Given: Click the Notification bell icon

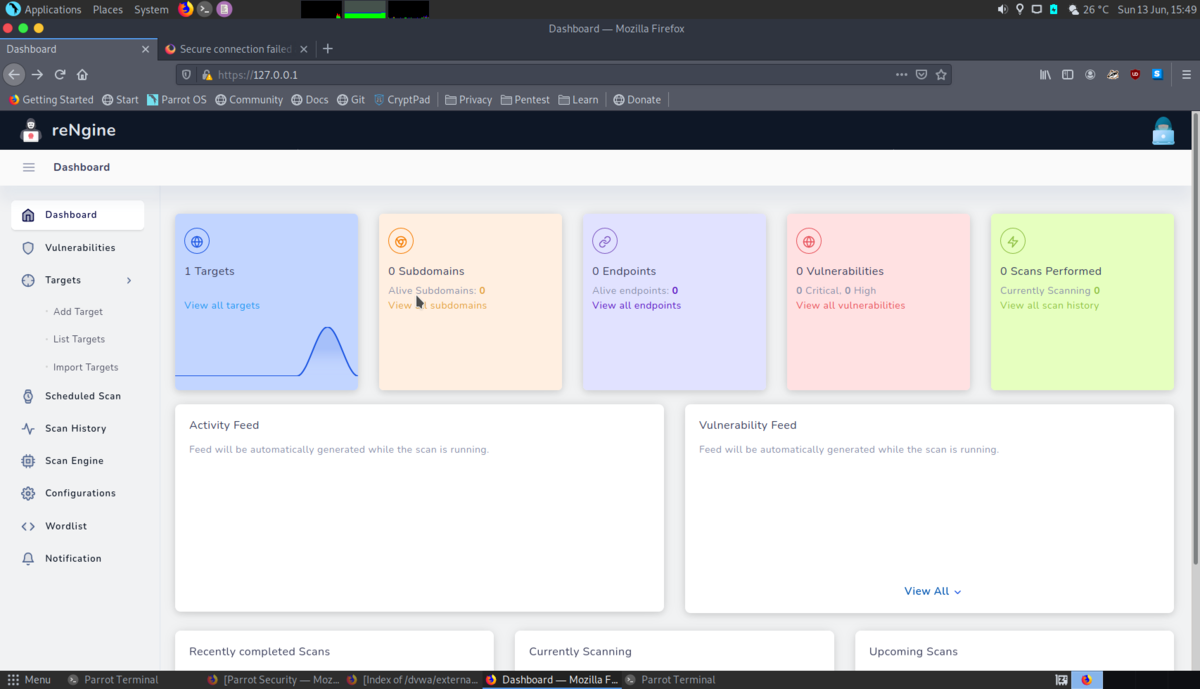Looking at the screenshot, I should [x=28, y=558].
